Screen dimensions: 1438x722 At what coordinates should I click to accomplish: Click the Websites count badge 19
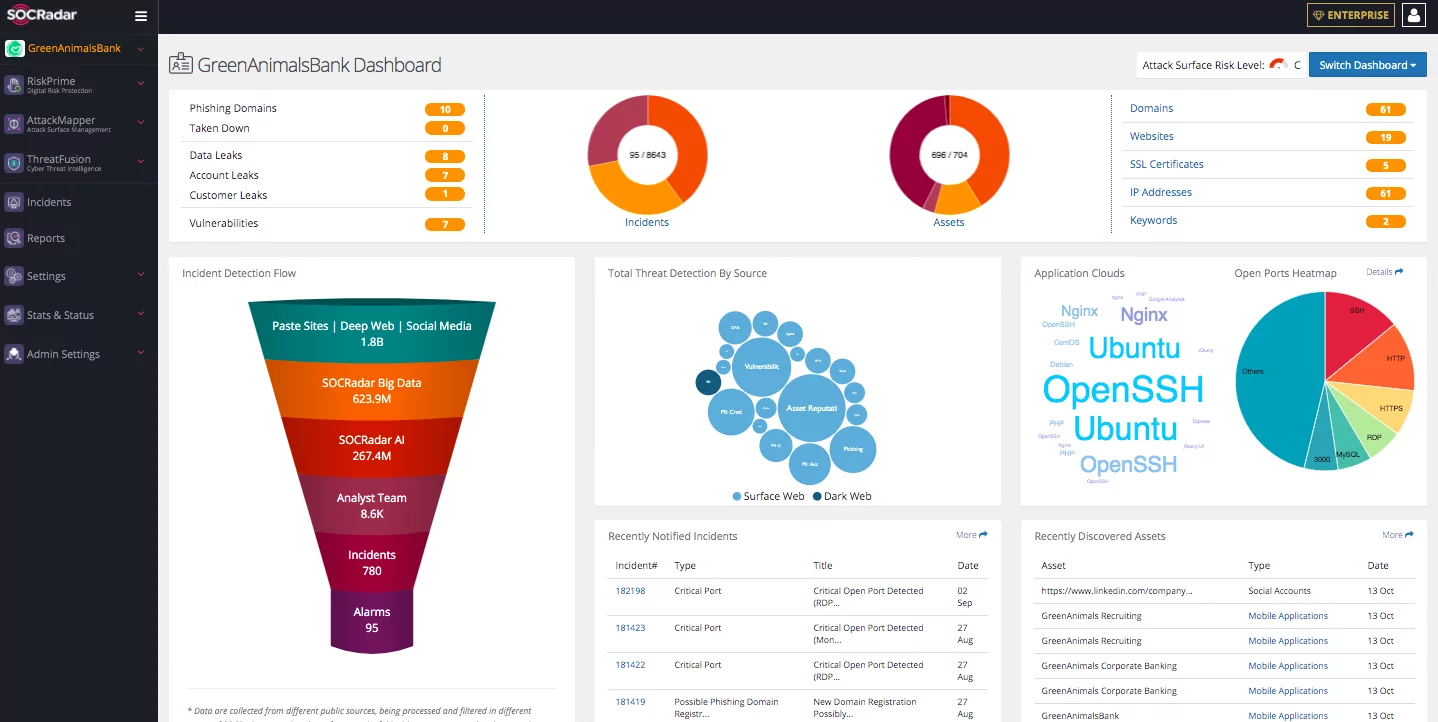pyautogui.click(x=1386, y=137)
